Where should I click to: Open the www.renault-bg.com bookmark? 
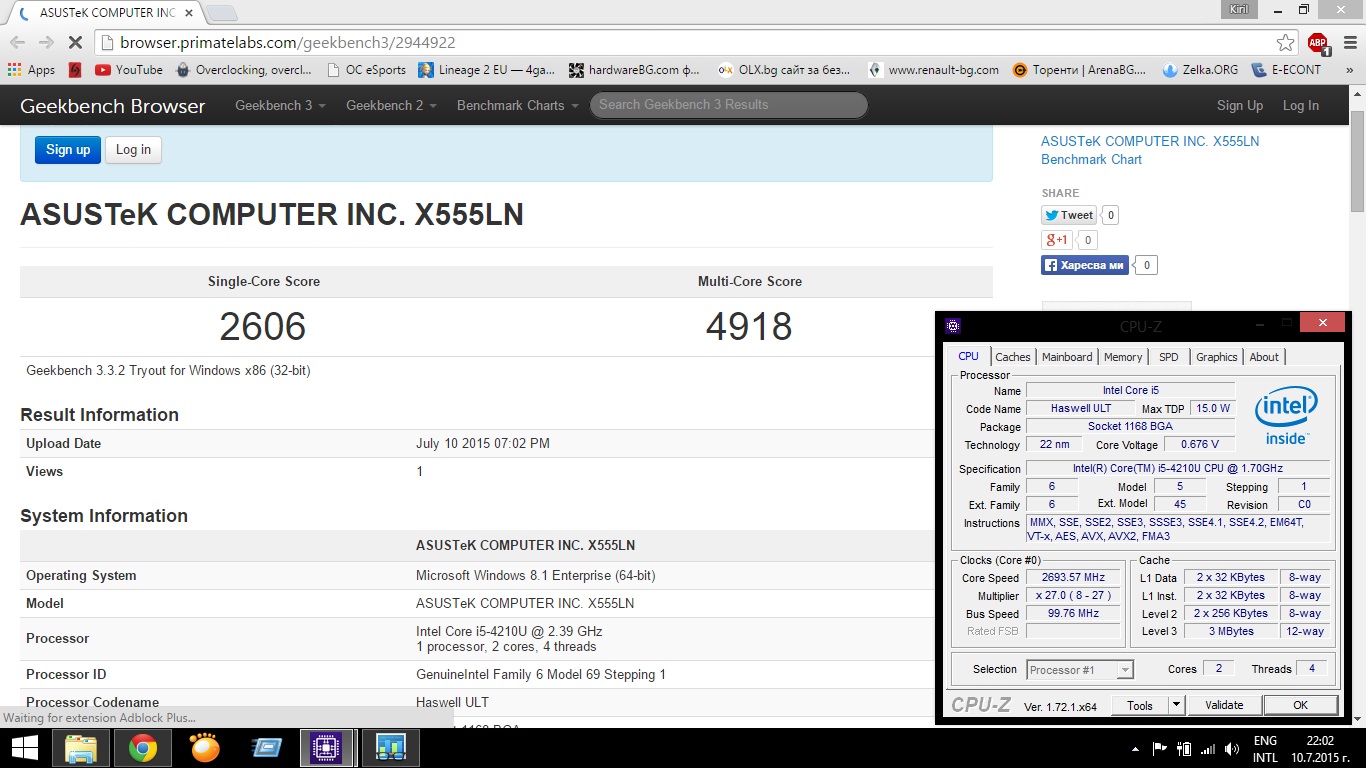933,70
